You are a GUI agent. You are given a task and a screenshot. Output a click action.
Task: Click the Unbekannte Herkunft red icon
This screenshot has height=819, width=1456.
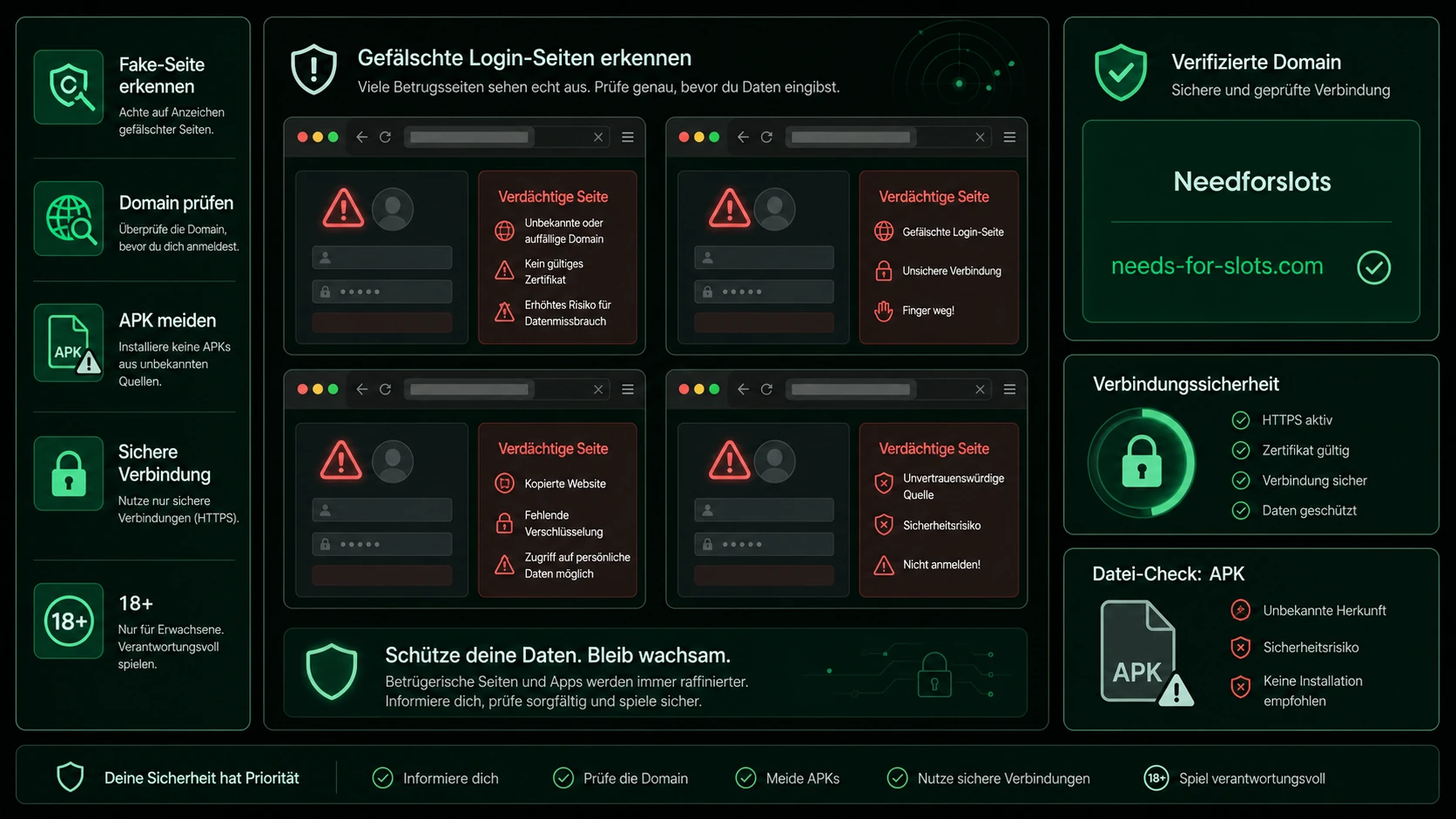click(1241, 610)
